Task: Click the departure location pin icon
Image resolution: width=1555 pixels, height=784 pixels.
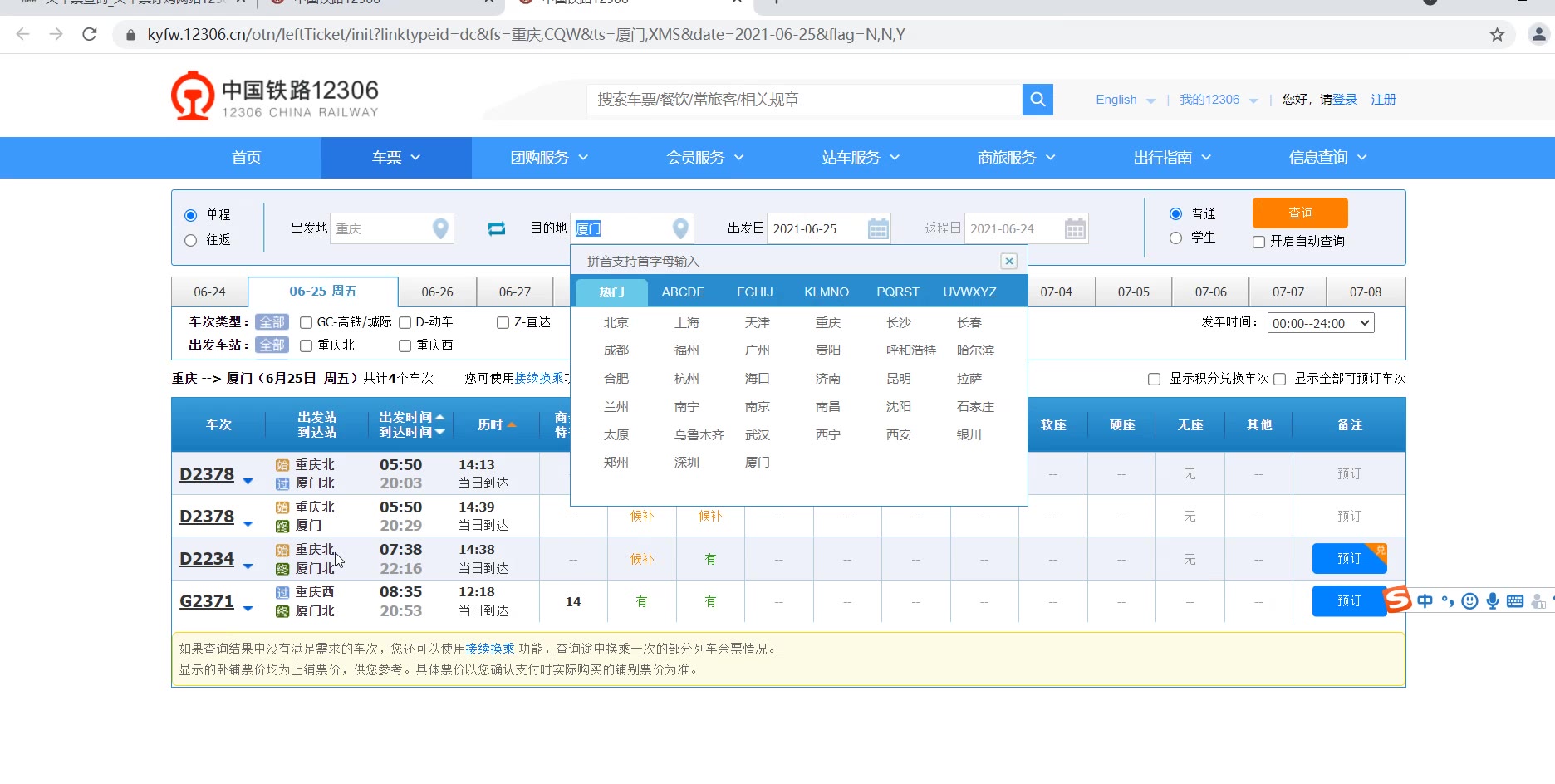Action: click(440, 228)
